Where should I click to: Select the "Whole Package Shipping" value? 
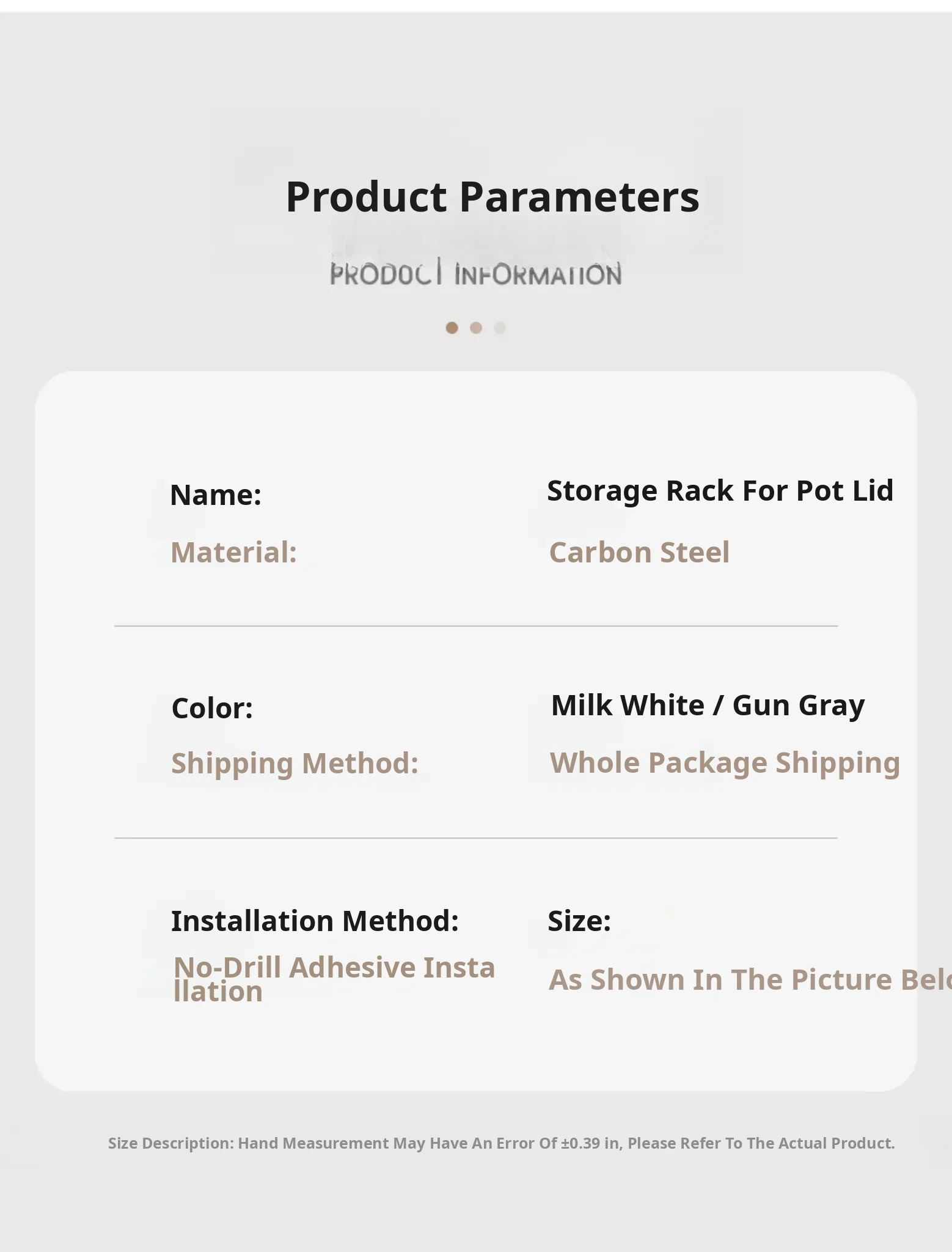pyautogui.click(x=725, y=763)
